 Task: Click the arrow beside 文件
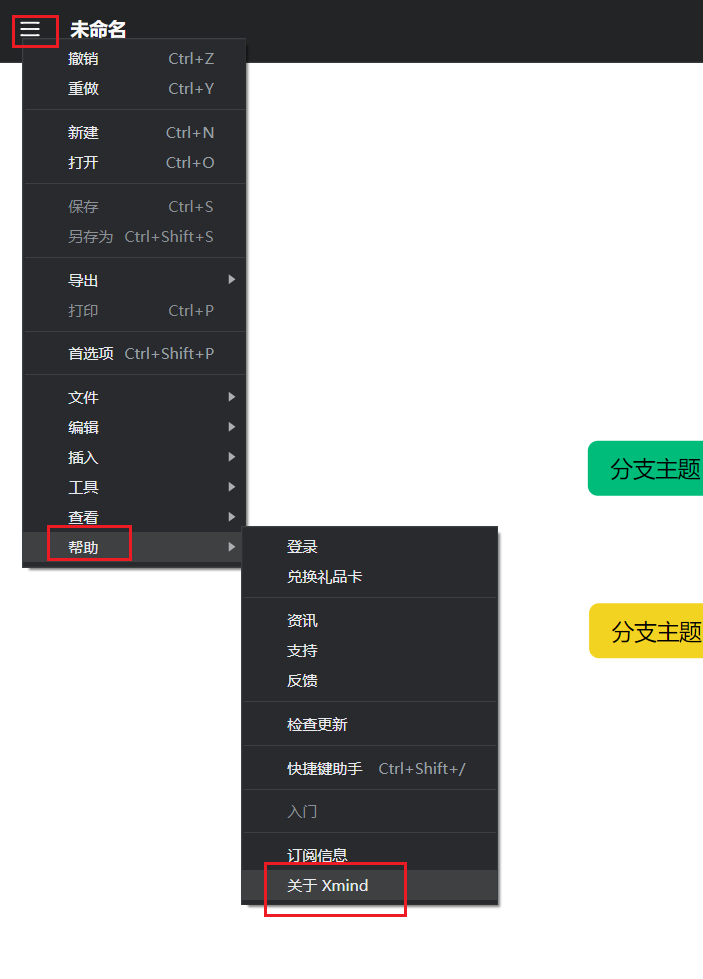232,397
